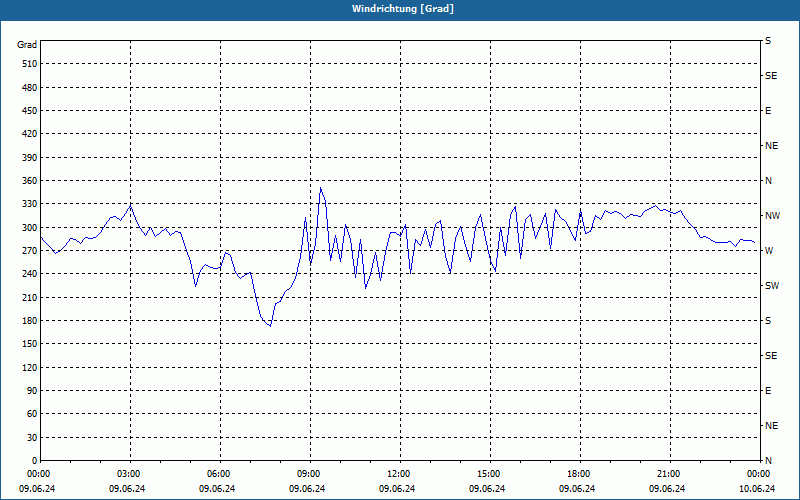
Task: Pick the 360 degree axis label
Action: click(x=29, y=181)
